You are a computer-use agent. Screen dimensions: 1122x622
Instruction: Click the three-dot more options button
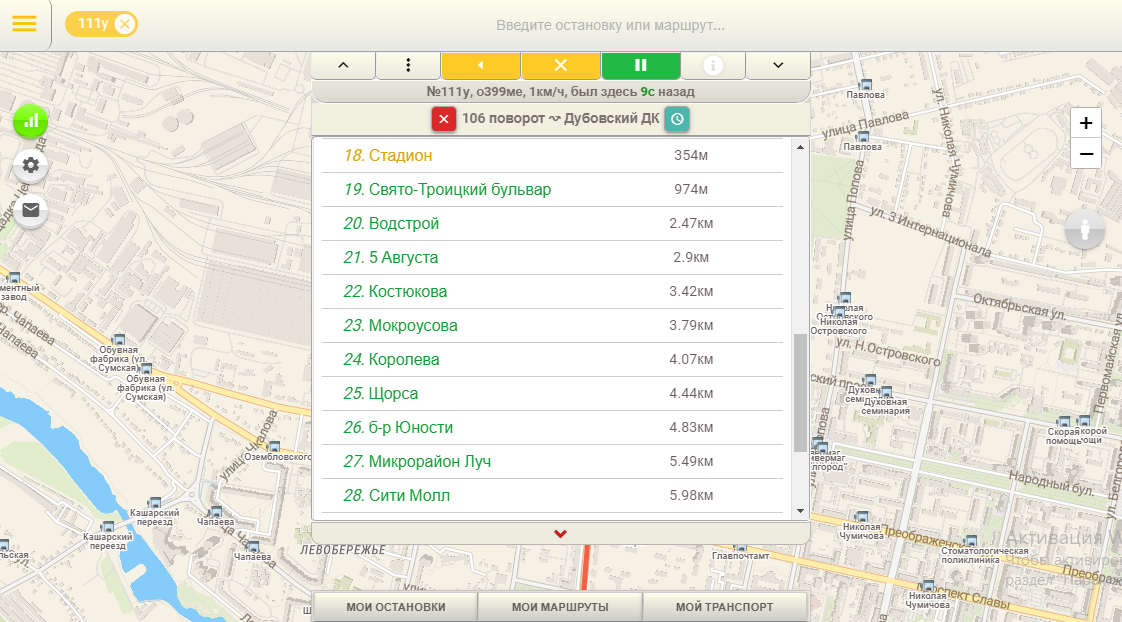click(408, 65)
